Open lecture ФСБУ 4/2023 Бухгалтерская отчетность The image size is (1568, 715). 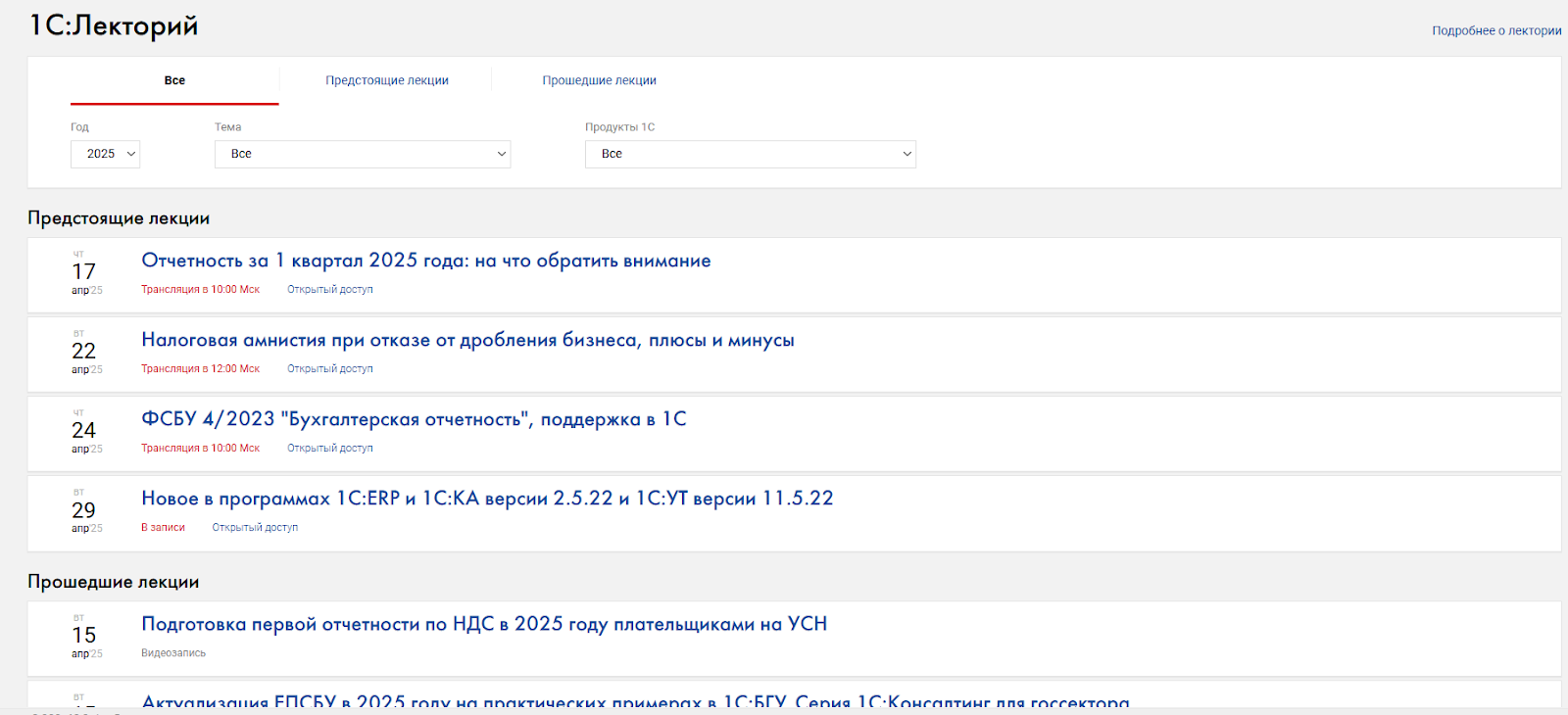click(x=414, y=419)
